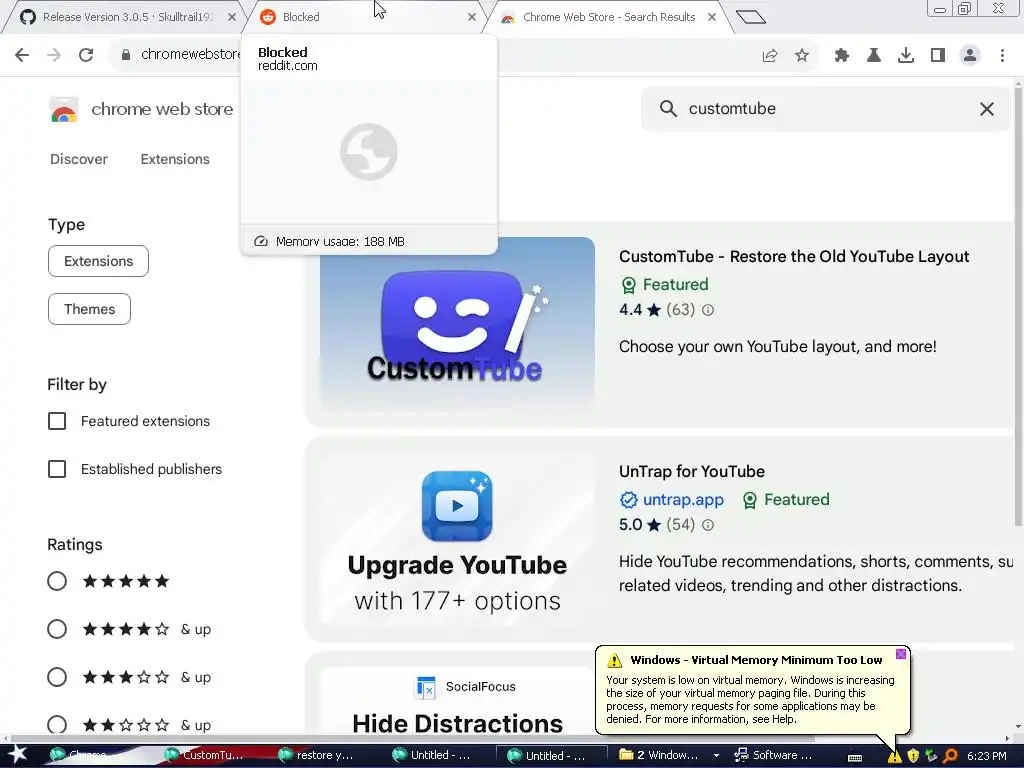
Task: Open a new browser tab
Action: [x=750, y=17]
